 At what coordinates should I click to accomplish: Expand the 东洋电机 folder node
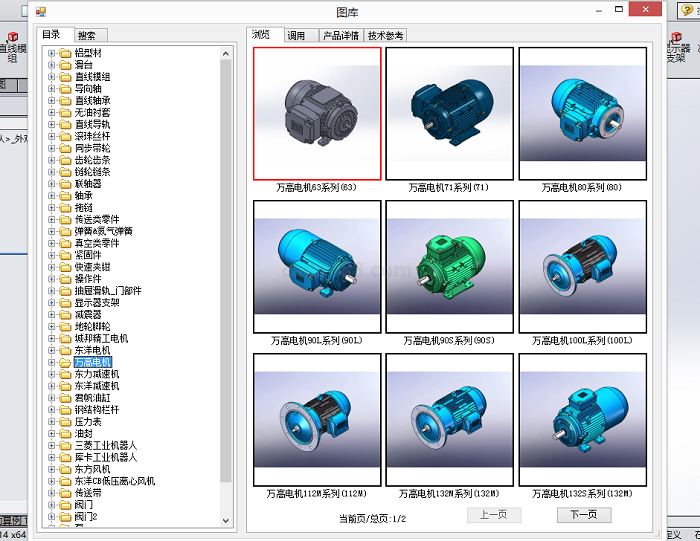[51, 350]
